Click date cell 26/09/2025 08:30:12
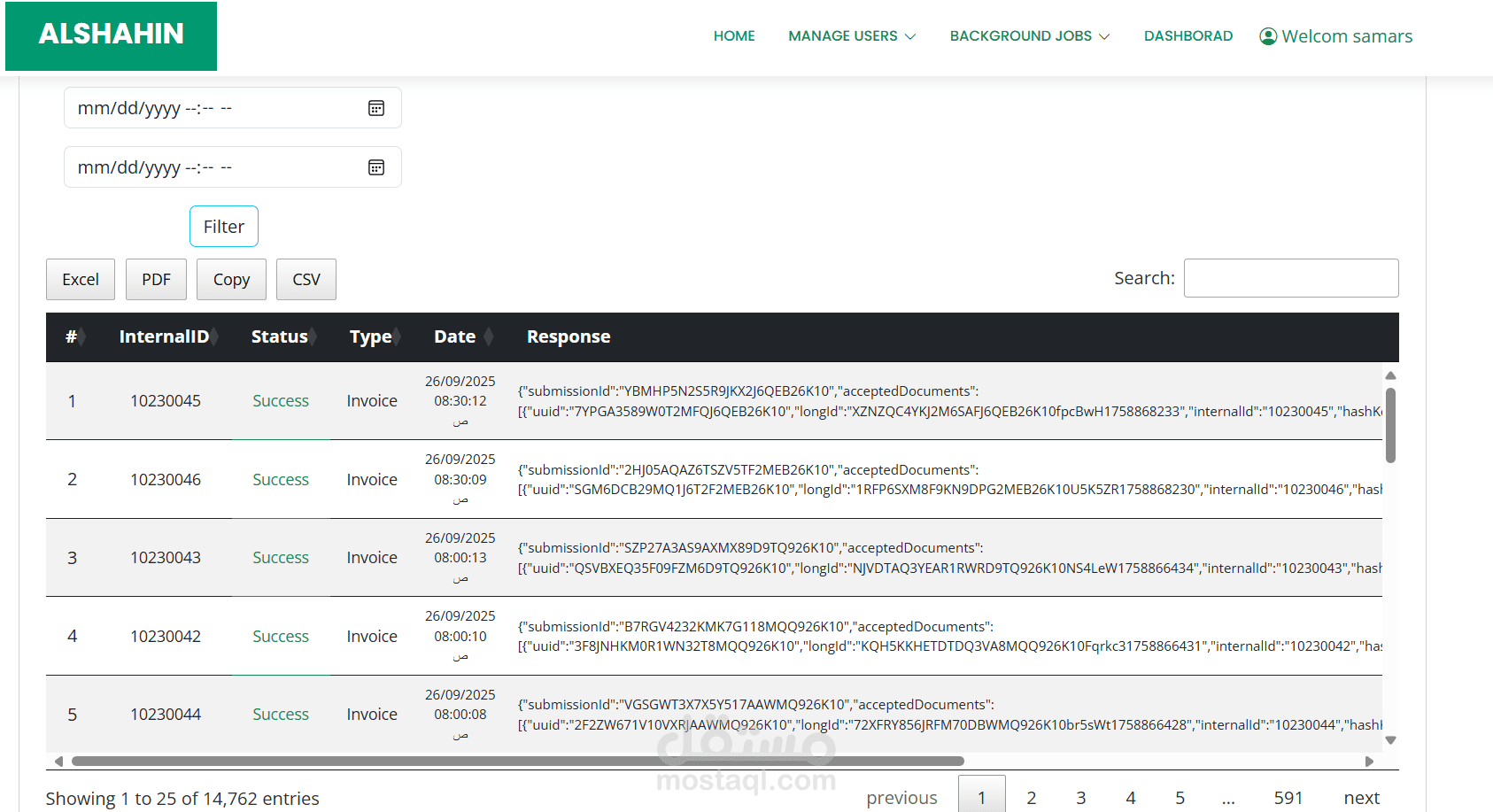Image resolution: width=1493 pixels, height=812 pixels. [460, 401]
